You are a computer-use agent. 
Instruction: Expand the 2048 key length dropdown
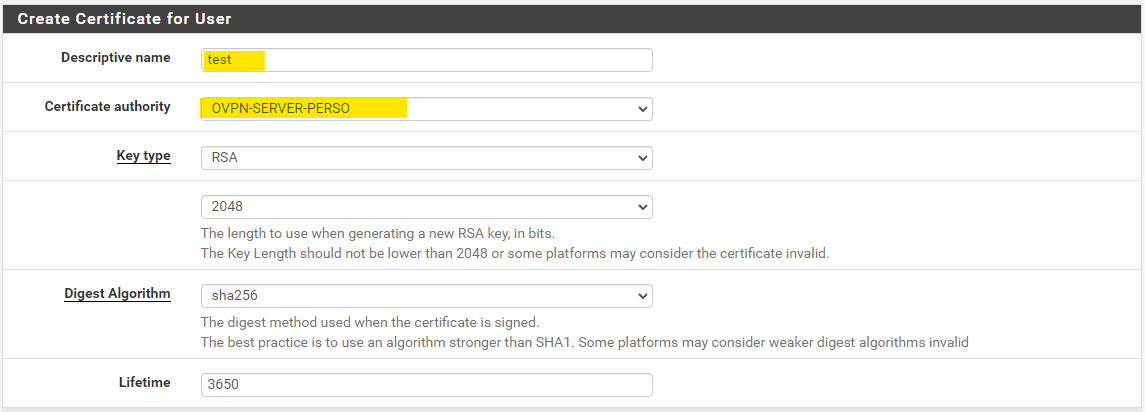[426, 206]
